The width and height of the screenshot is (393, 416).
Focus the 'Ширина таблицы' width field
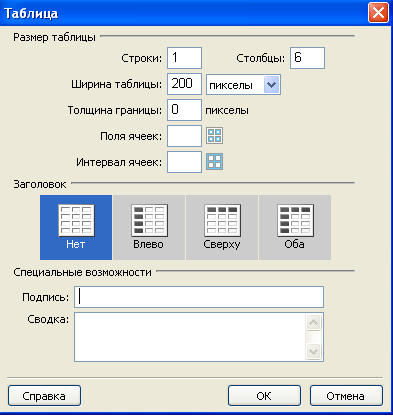(x=184, y=84)
